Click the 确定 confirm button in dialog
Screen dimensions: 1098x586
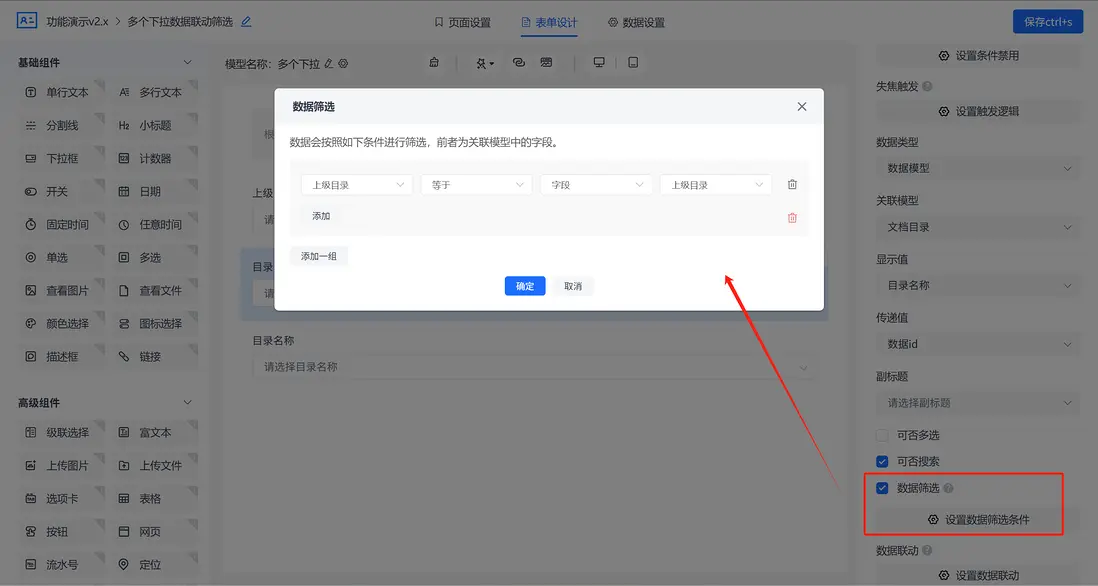[524, 286]
